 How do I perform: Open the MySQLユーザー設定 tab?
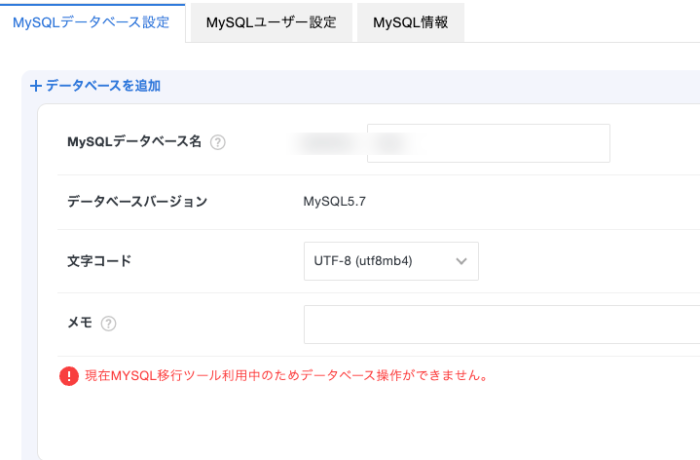point(271,21)
